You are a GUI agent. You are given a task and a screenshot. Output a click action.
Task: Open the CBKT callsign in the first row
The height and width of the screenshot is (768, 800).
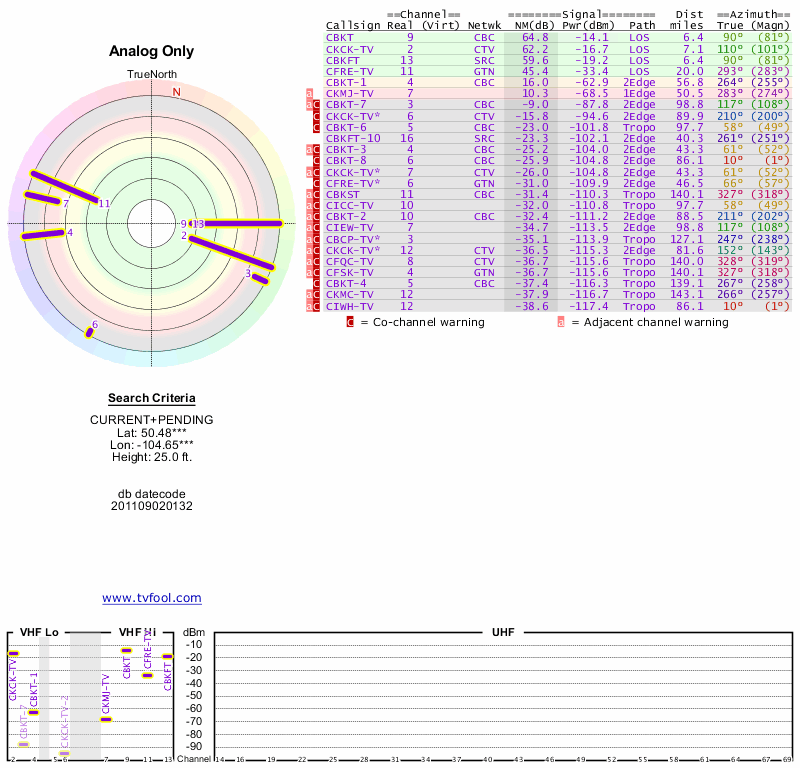click(x=338, y=37)
